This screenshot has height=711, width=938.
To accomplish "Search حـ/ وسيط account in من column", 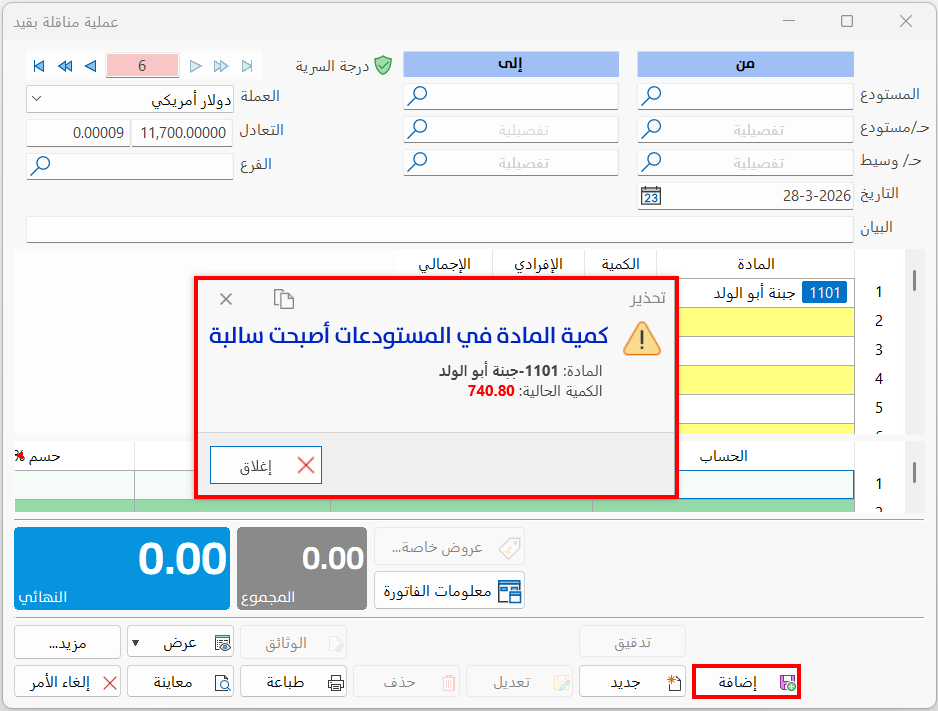I will pyautogui.click(x=651, y=162).
